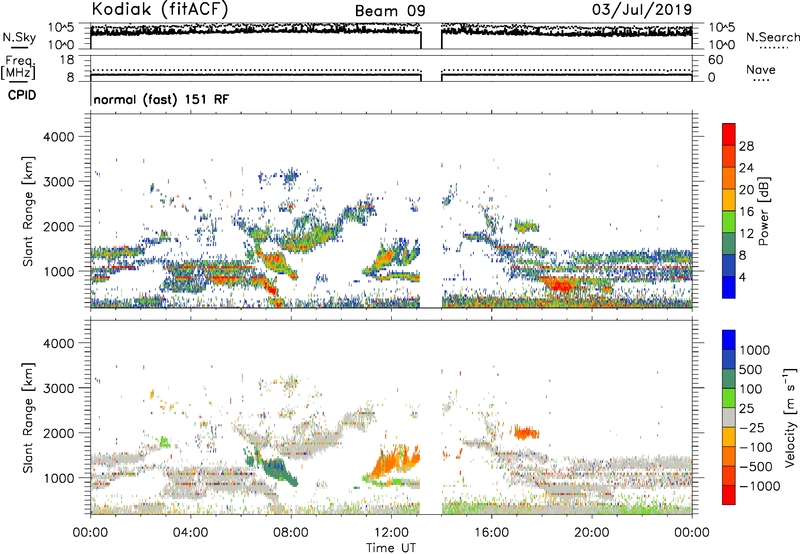This screenshot has height=554, width=800.
Task: Click the 'Velocity [m s-1]' color bar title
Action: pos(790,417)
